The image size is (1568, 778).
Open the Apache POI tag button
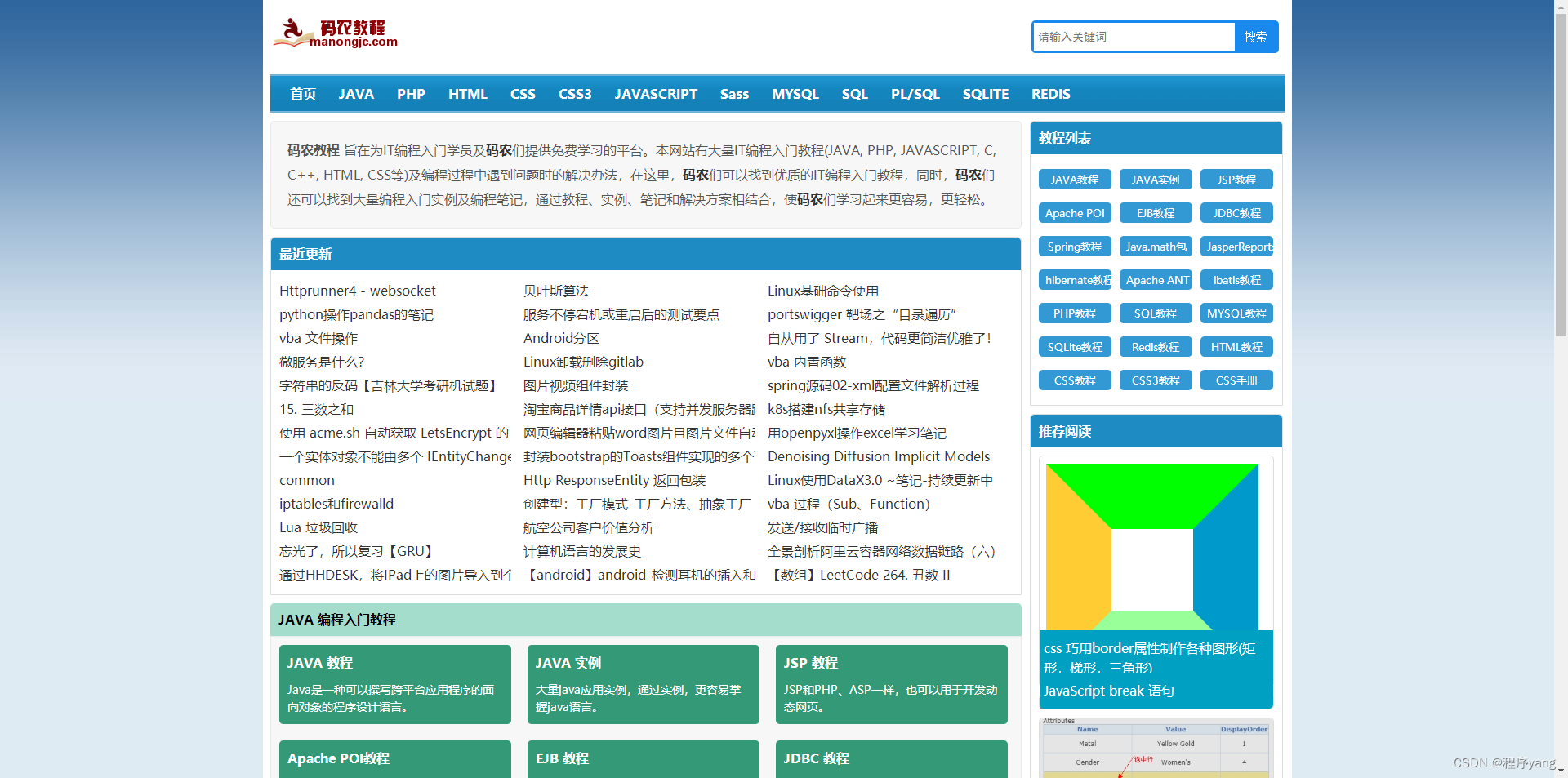(1075, 213)
